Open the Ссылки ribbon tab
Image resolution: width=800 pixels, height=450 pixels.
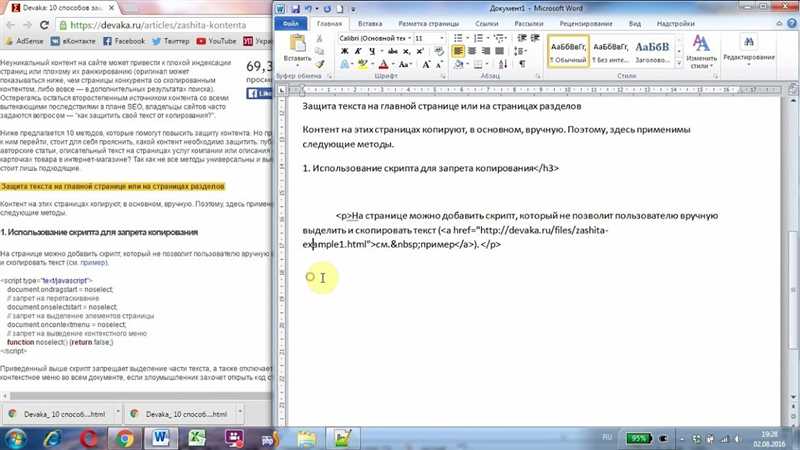[486, 23]
